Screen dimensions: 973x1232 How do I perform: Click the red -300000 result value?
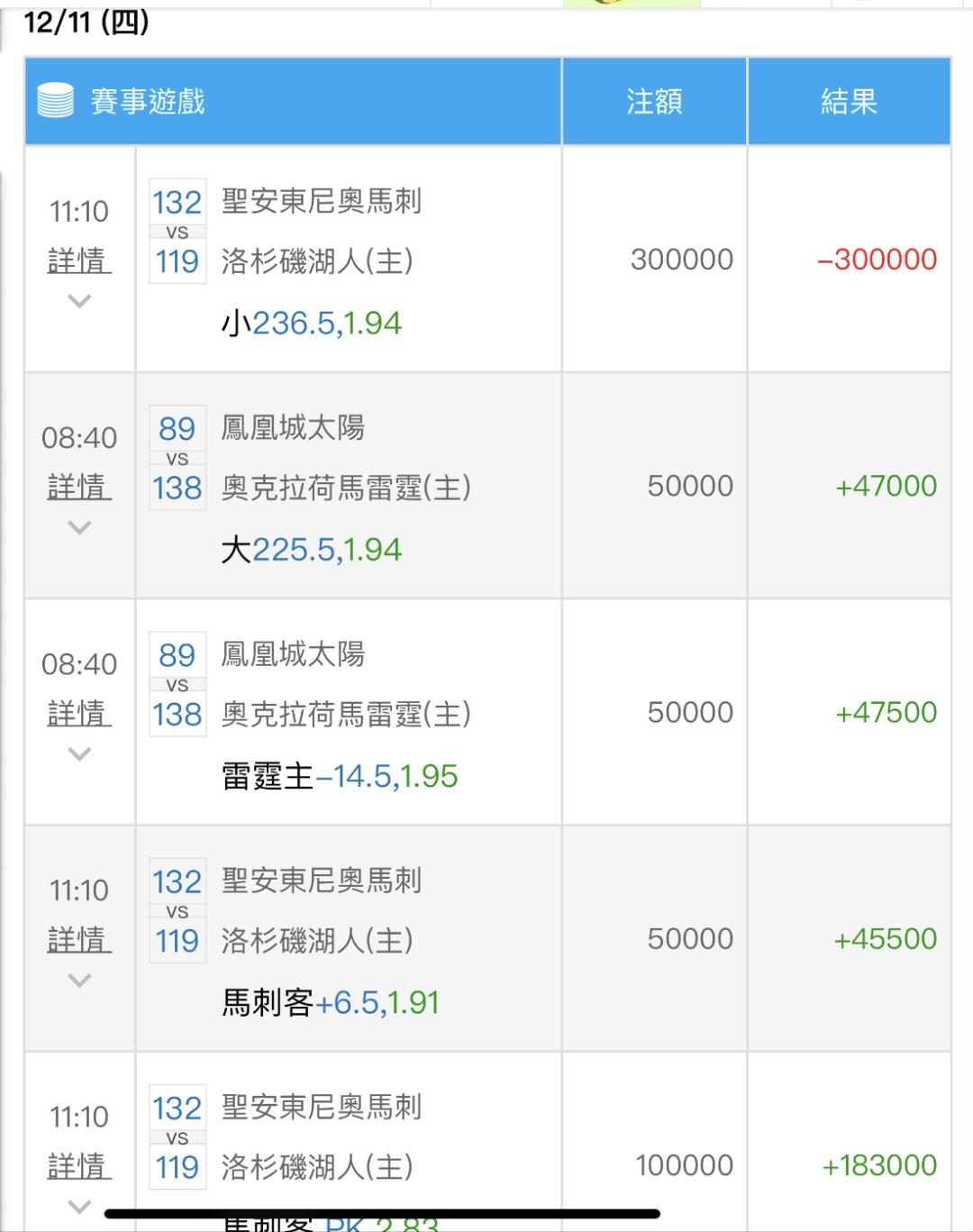click(x=877, y=260)
